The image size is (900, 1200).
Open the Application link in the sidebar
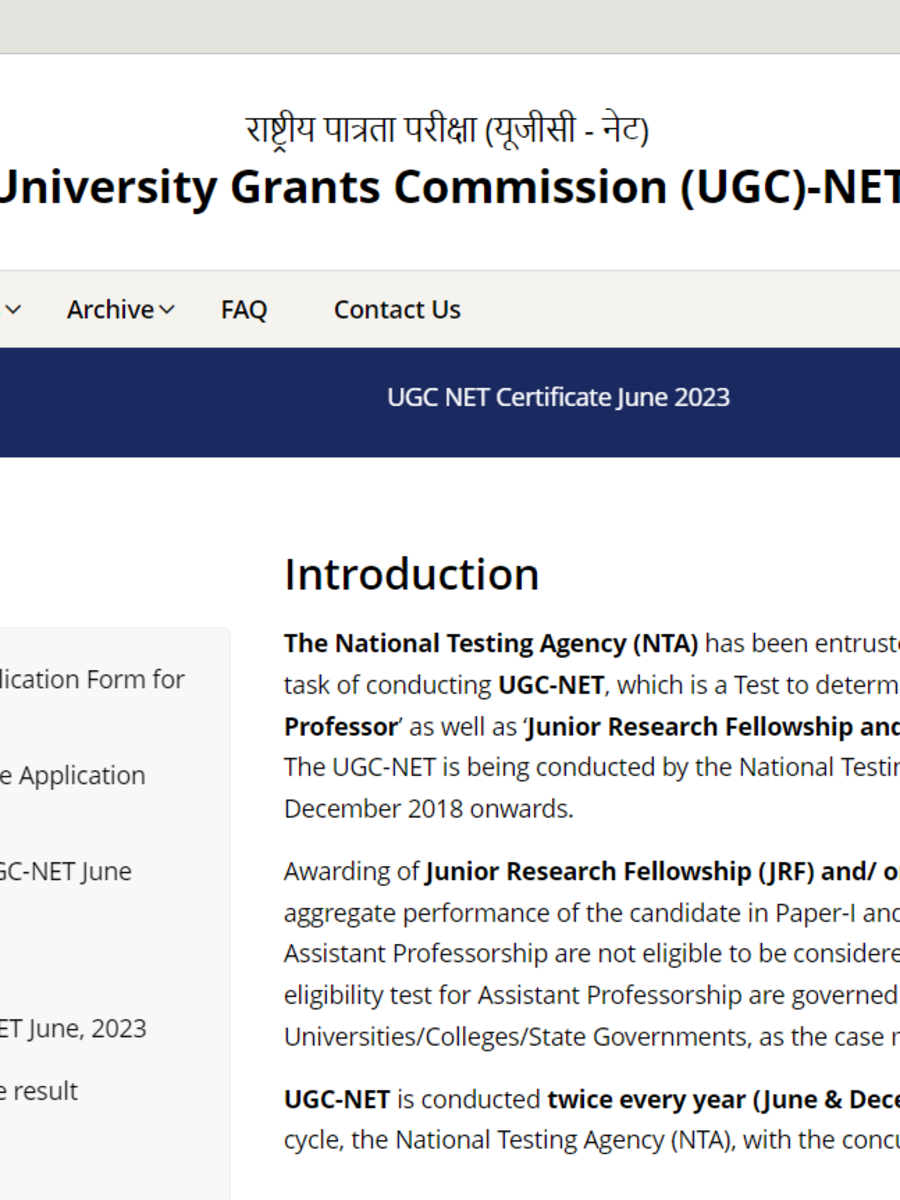pyautogui.click(x=72, y=775)
